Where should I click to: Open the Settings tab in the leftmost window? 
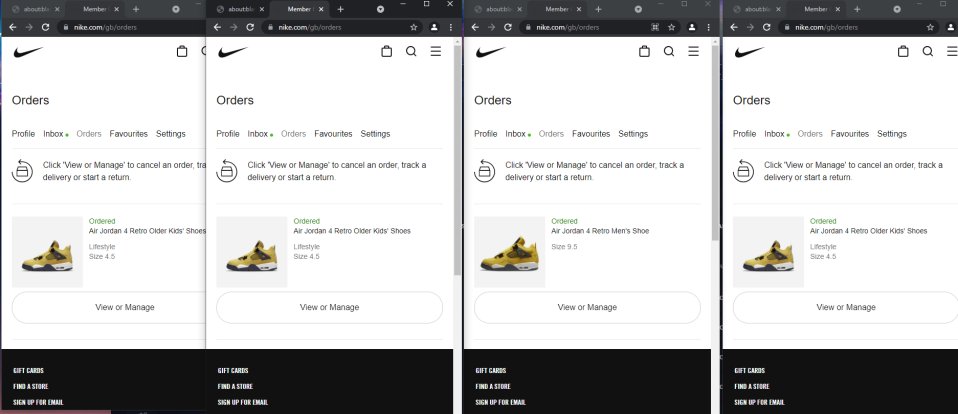coord(170,134)
